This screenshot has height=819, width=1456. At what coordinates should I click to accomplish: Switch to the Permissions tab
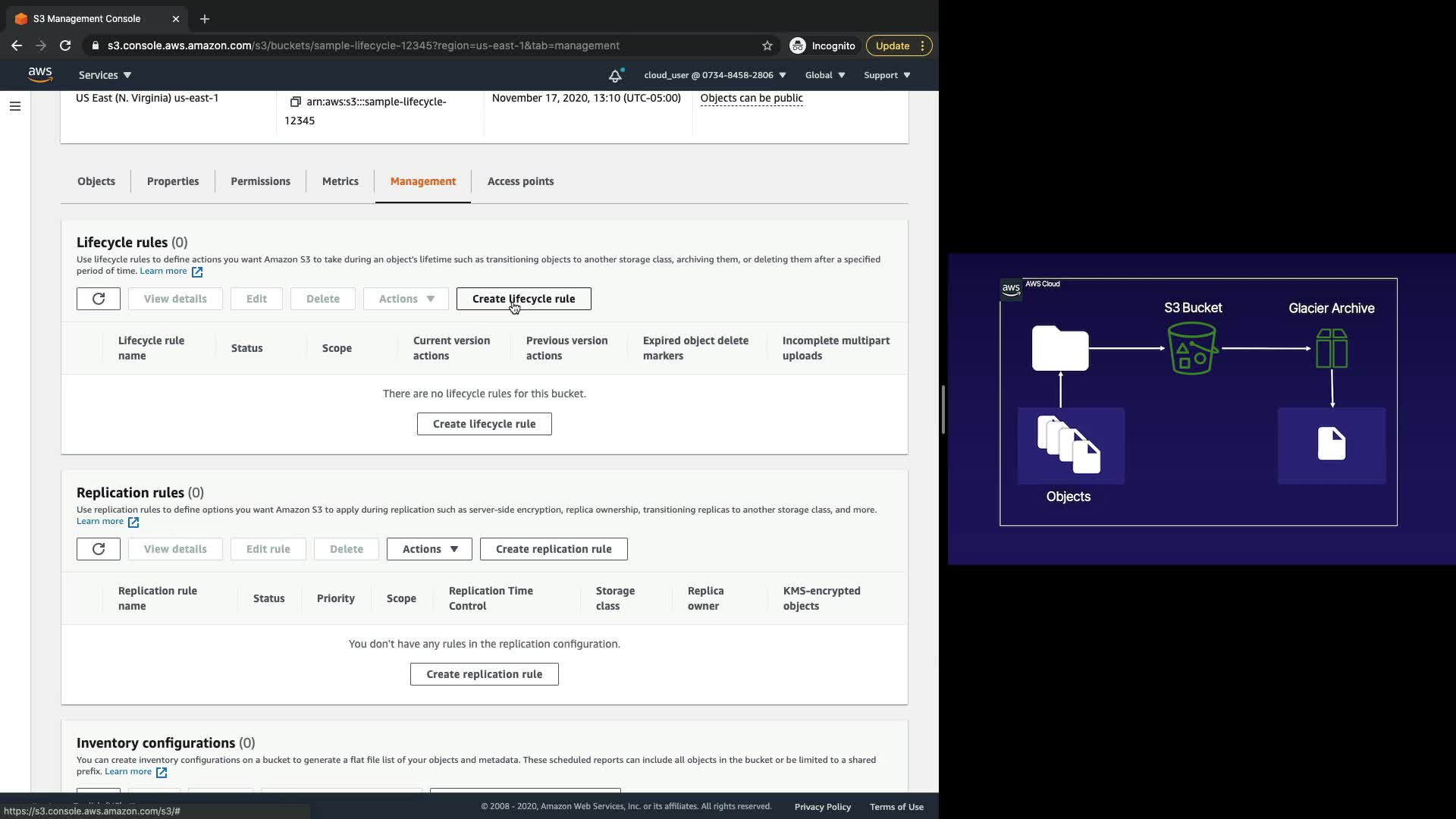click(260, 181)
